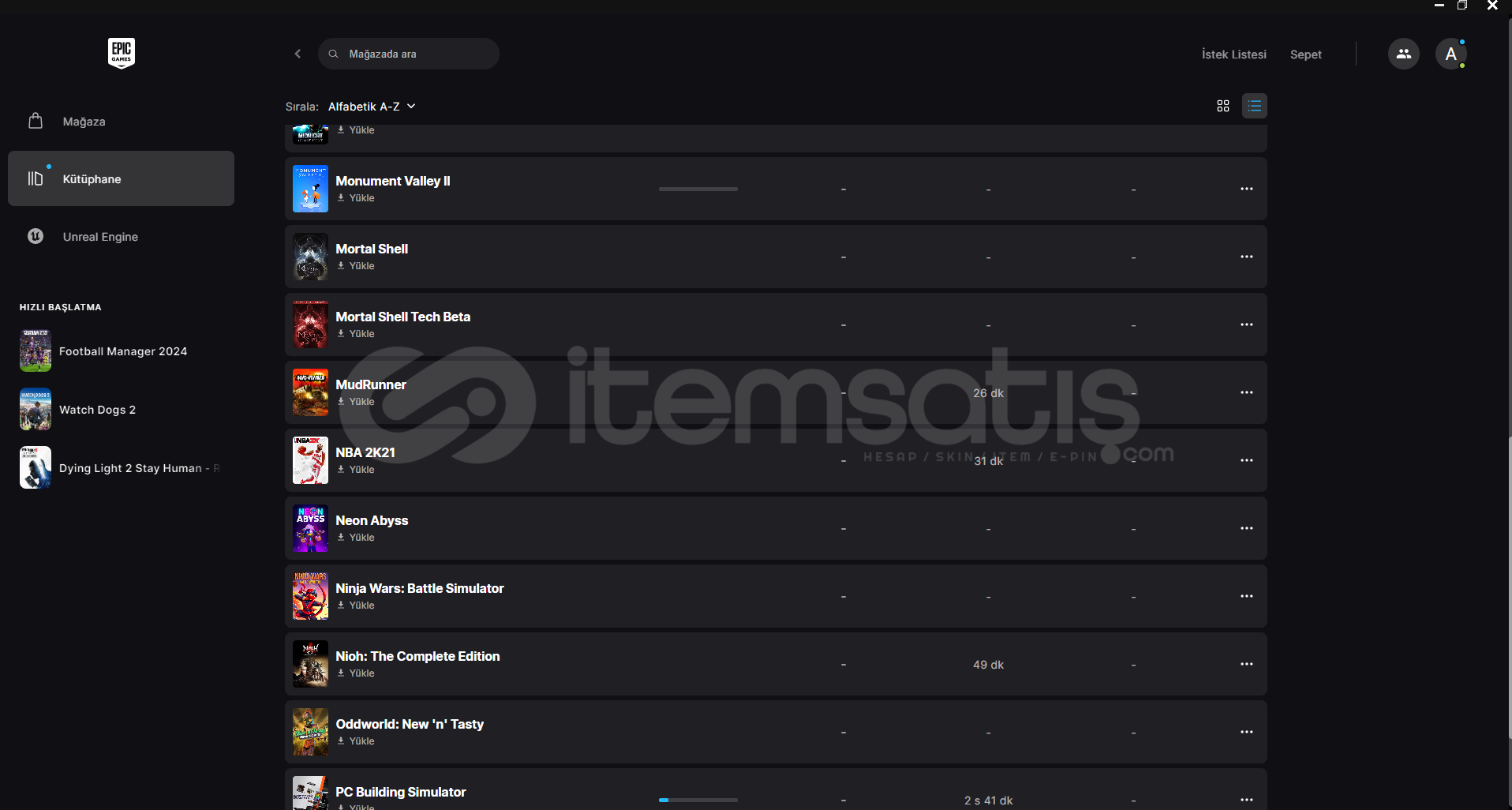Image resolution: width=1512 pixels, height=810 pixels.
Task: Click Yükle under Mortal Shell Tech Beta
Action: coord(356,334)
